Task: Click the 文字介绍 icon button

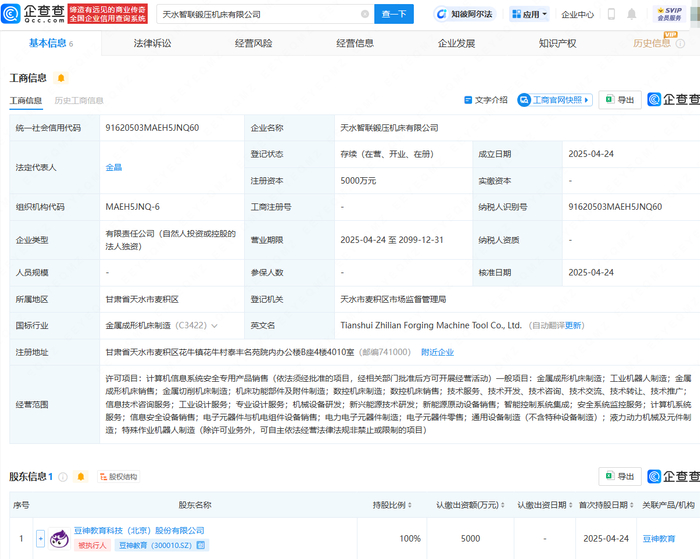Action: click(x=487, y=100)
